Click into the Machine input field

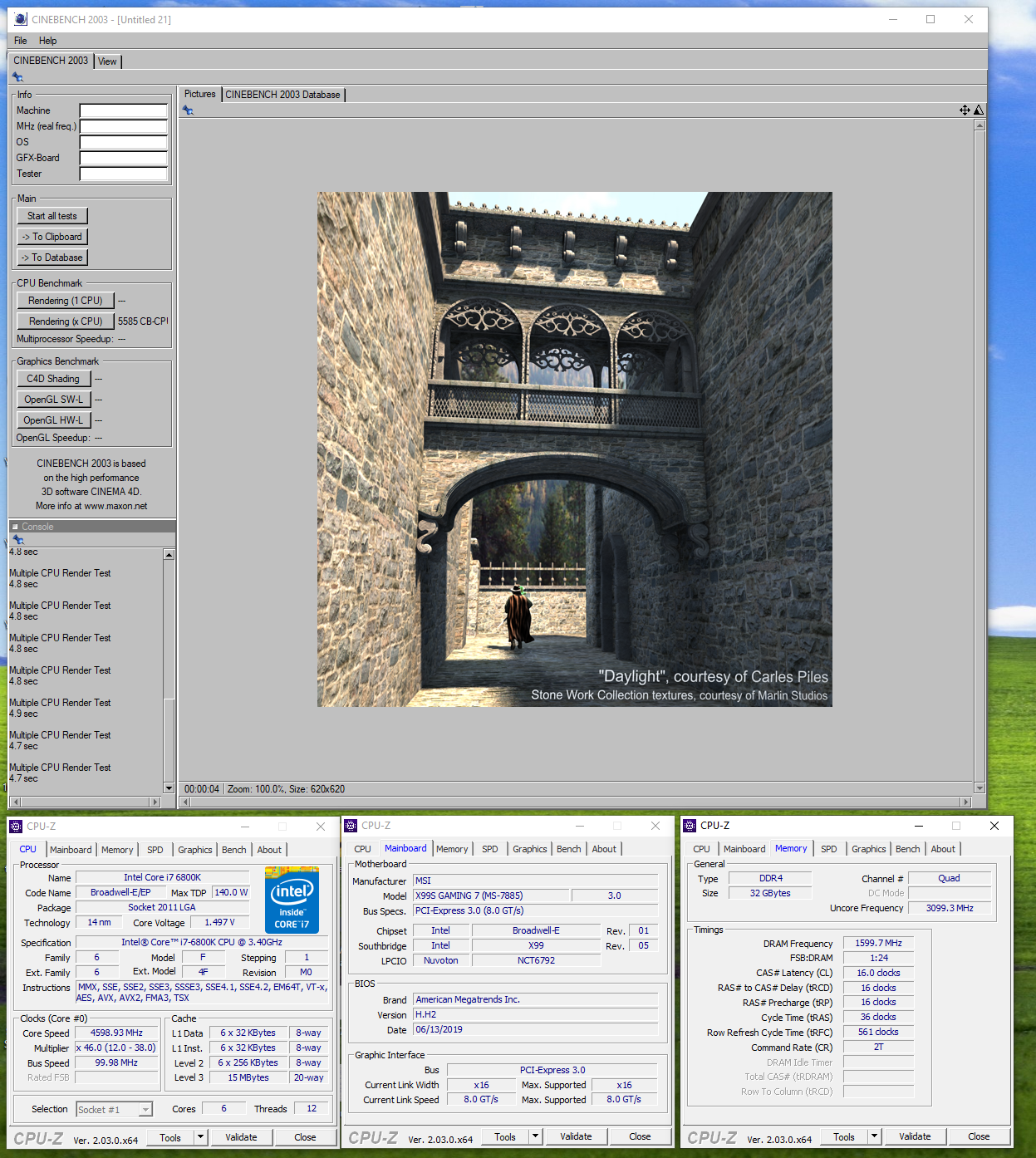(x=124, y=110)
